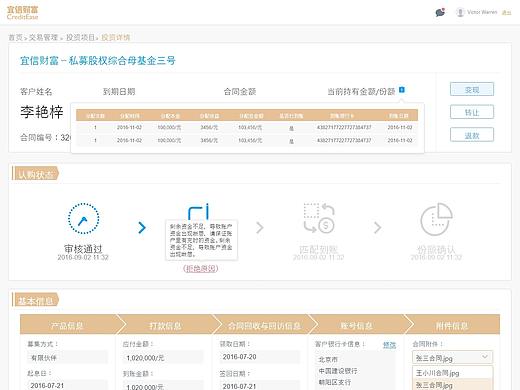The height and width of the screenshot is (390, 520).
Task: Click the 起息日 value 2016-07-21
Action: click(67, 385)
